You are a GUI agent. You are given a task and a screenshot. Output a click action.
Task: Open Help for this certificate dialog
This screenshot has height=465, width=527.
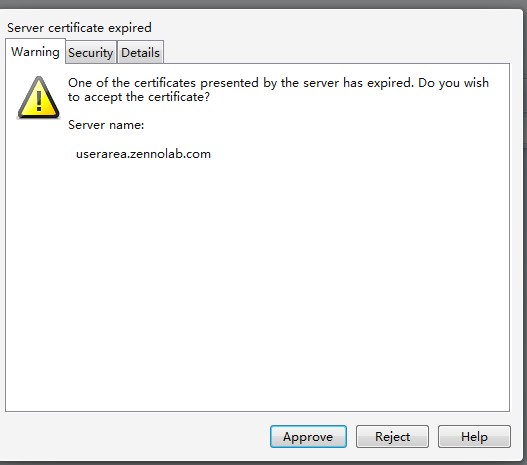click(x=474, y=436)
